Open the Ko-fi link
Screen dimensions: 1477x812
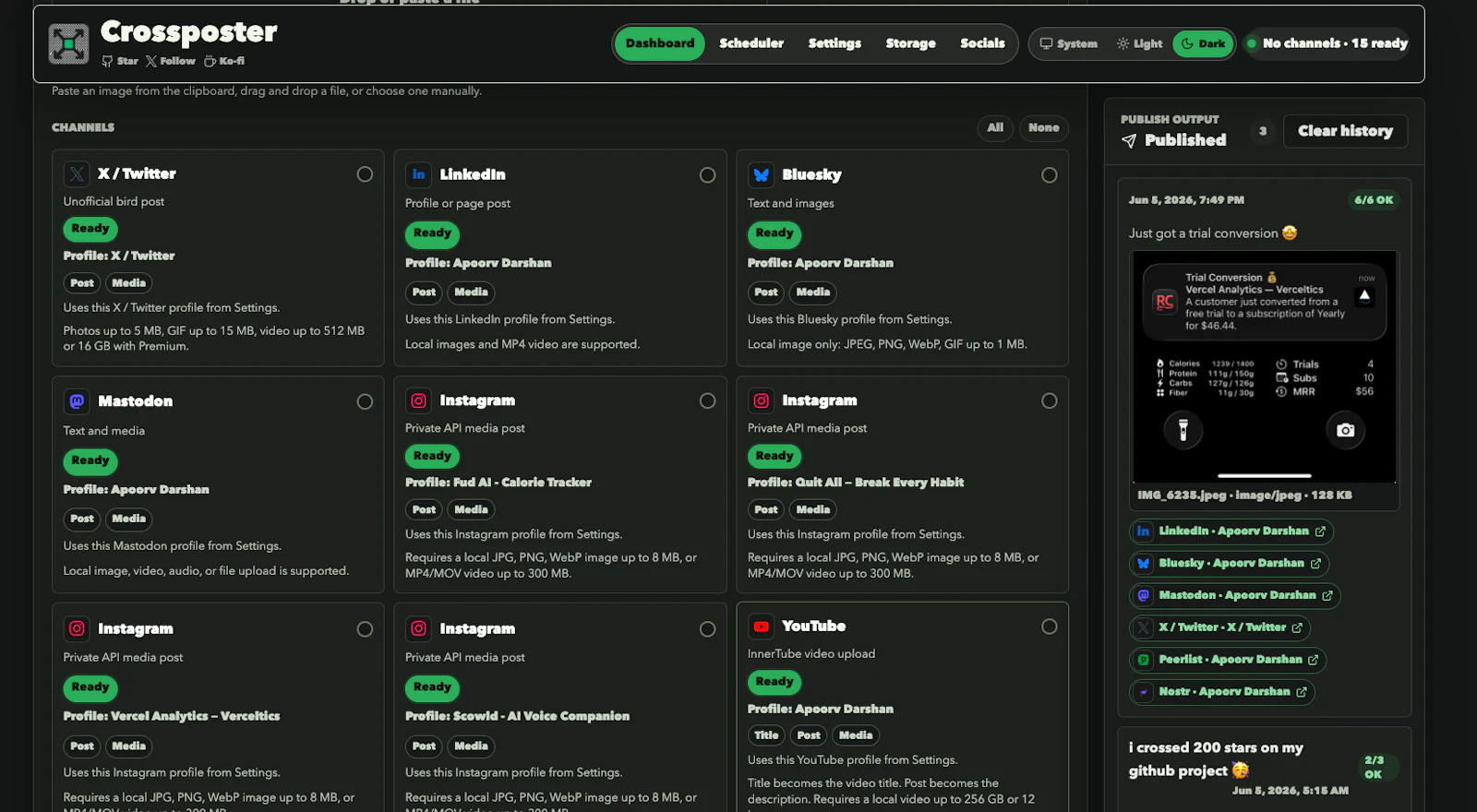tap(224, 61)
